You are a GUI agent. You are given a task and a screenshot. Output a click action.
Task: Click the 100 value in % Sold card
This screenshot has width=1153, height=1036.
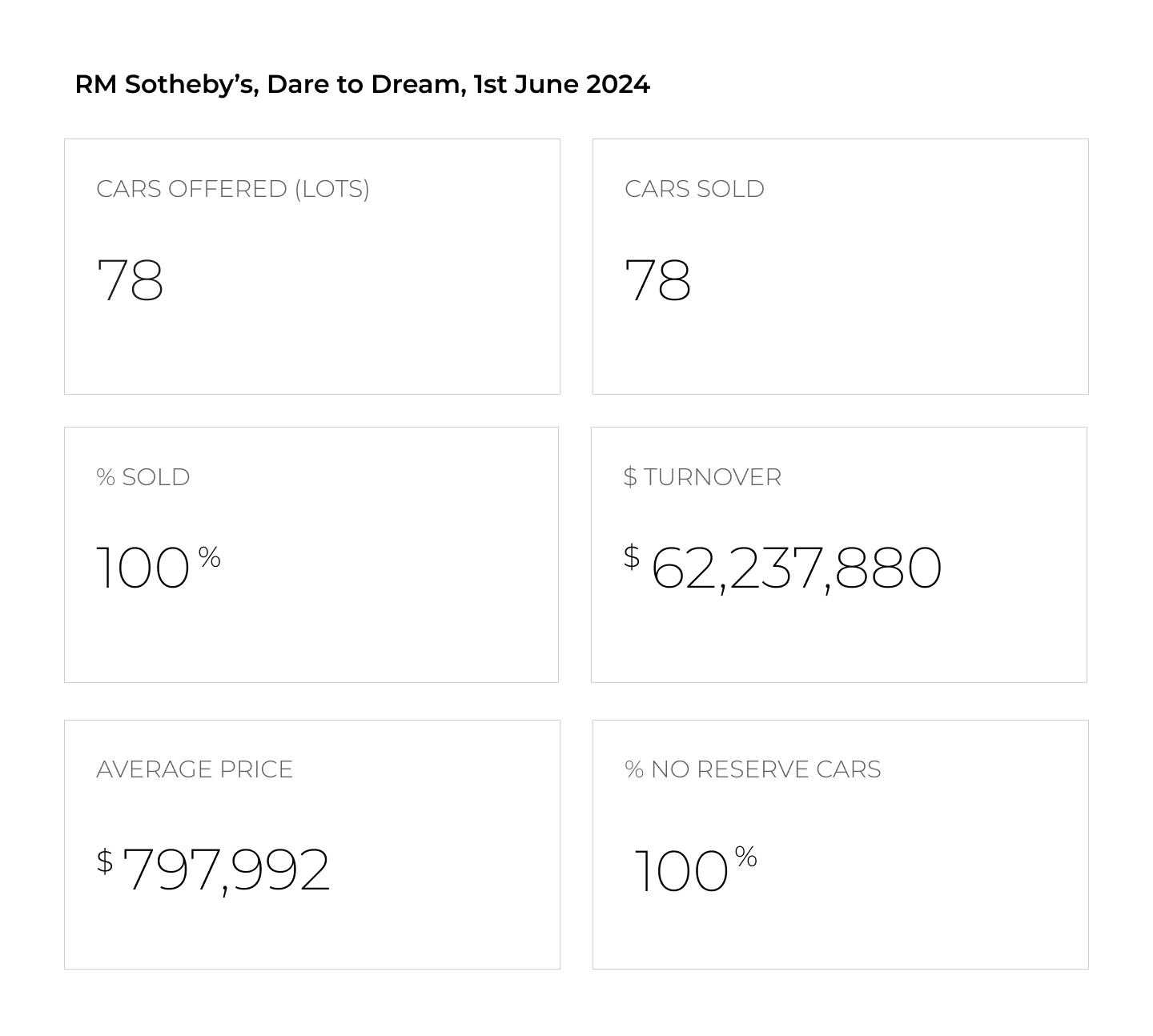click(143, 568)
